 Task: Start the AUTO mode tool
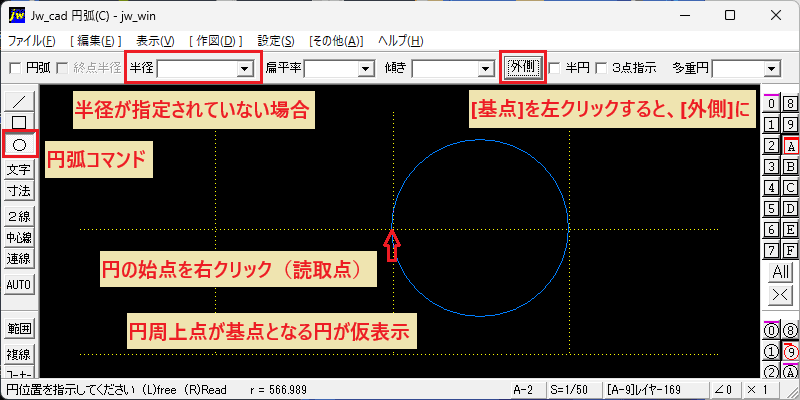(19, 284)
